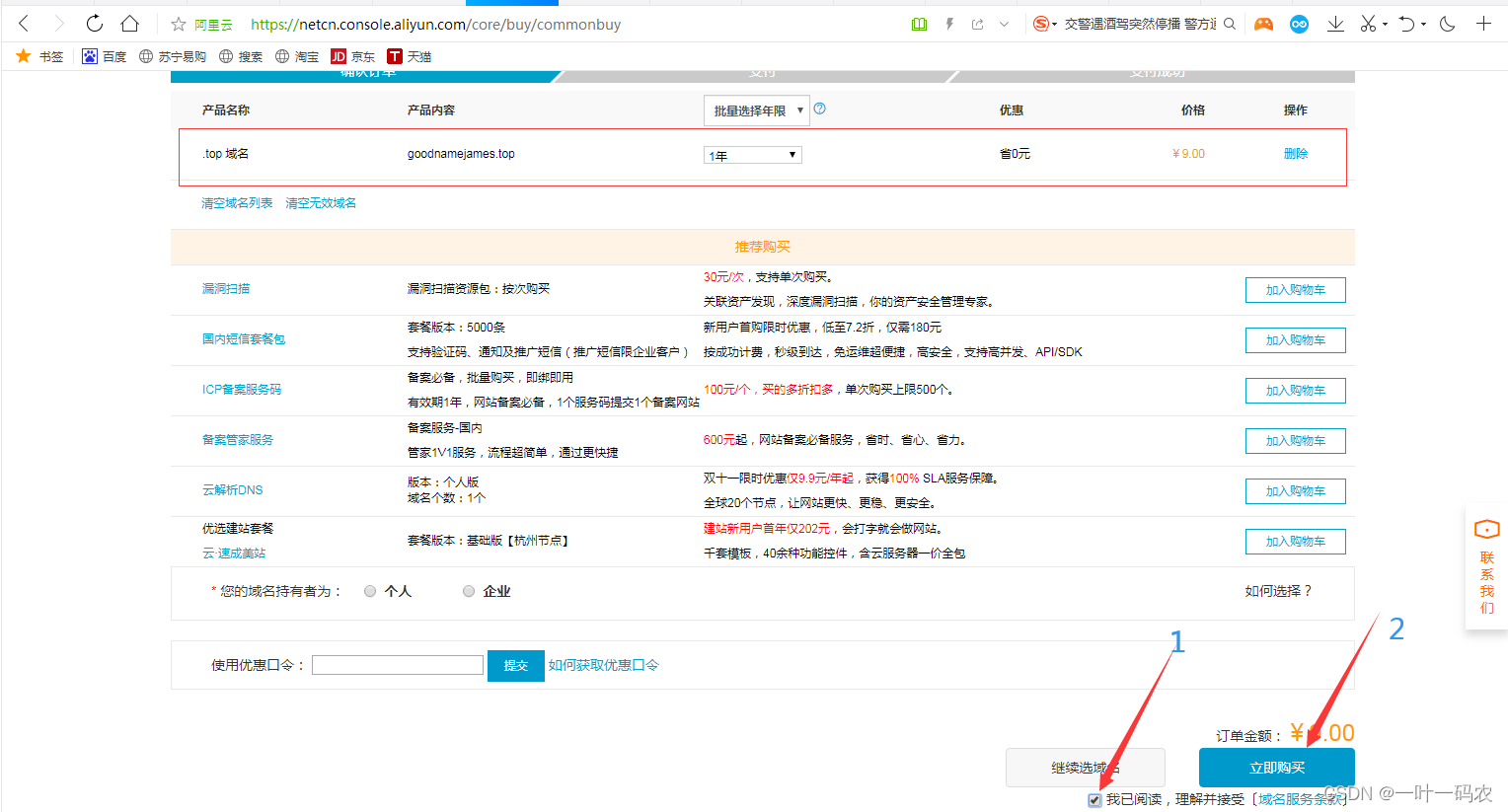Open the orange game controller icon
This screenshot has height=812, width=1508.
(x=1263, y=24)
